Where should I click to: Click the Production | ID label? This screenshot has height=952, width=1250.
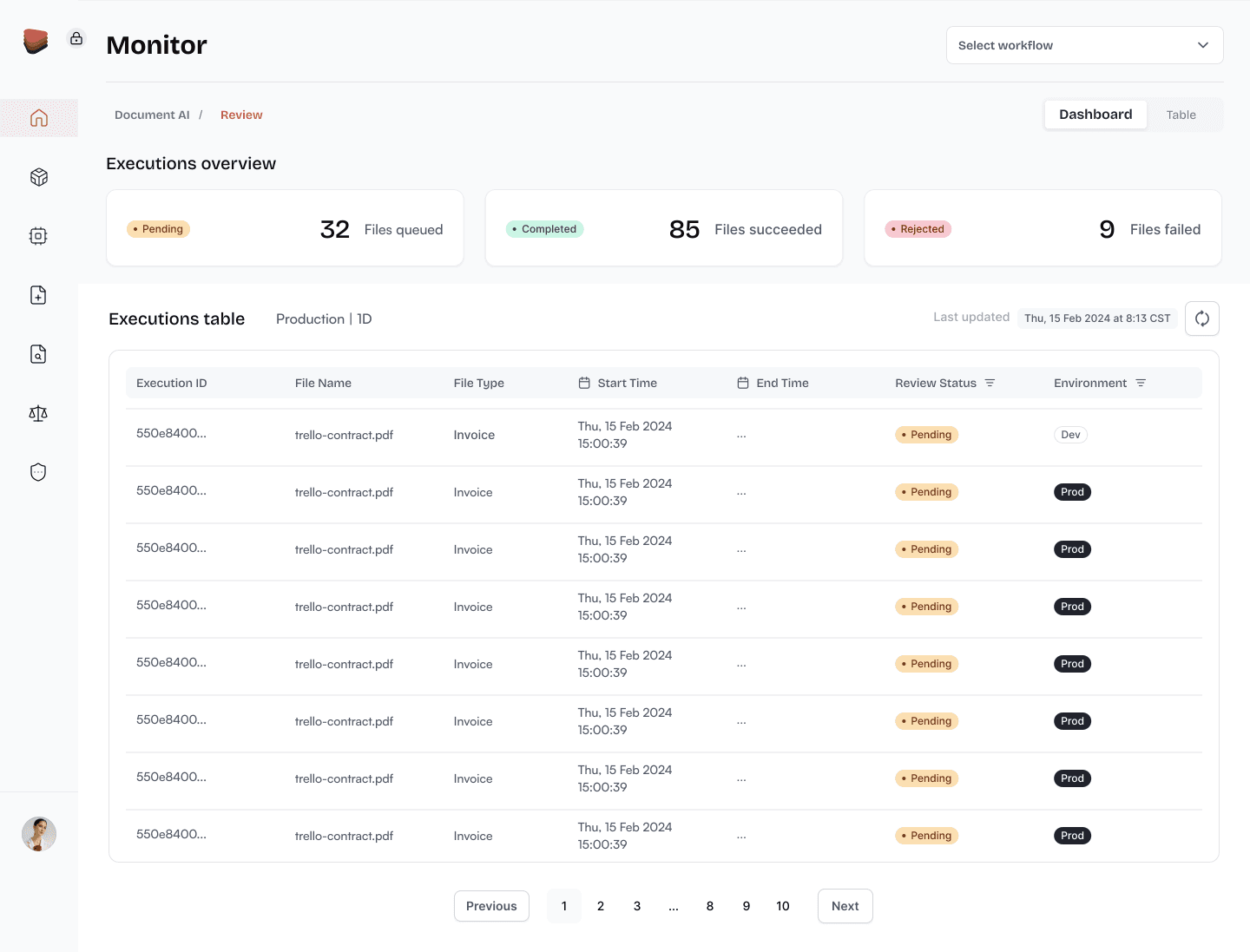[x=324, y=319]
